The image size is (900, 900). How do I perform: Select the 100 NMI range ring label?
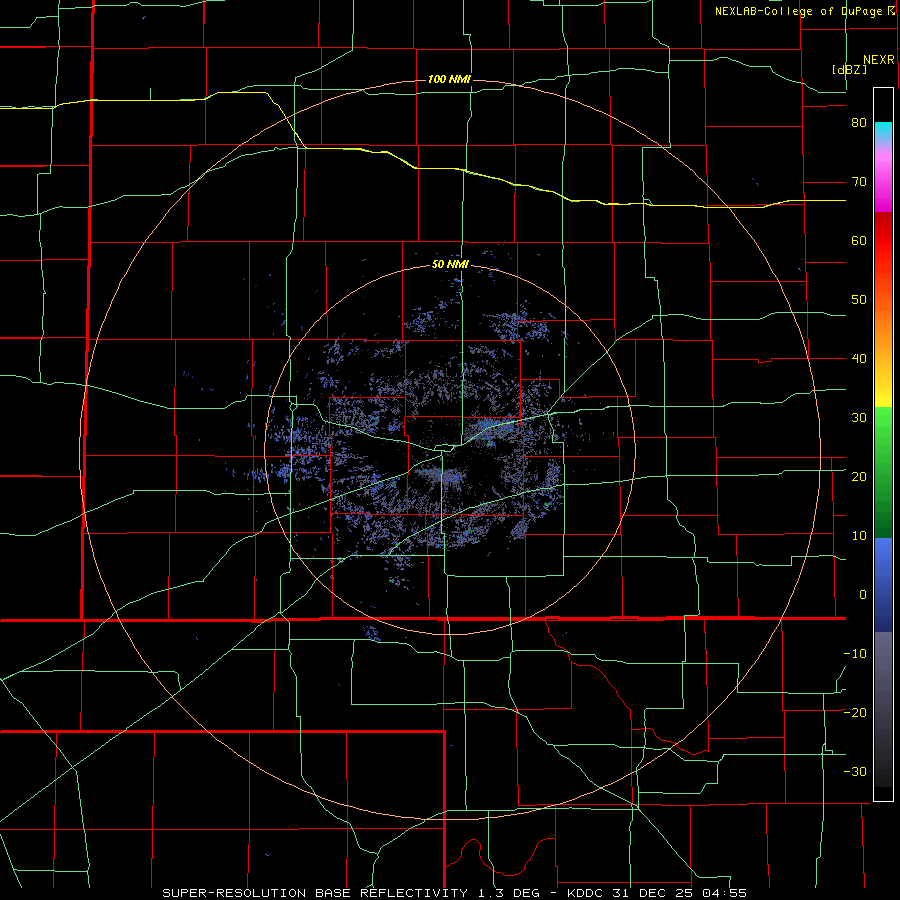click(449, 79)
